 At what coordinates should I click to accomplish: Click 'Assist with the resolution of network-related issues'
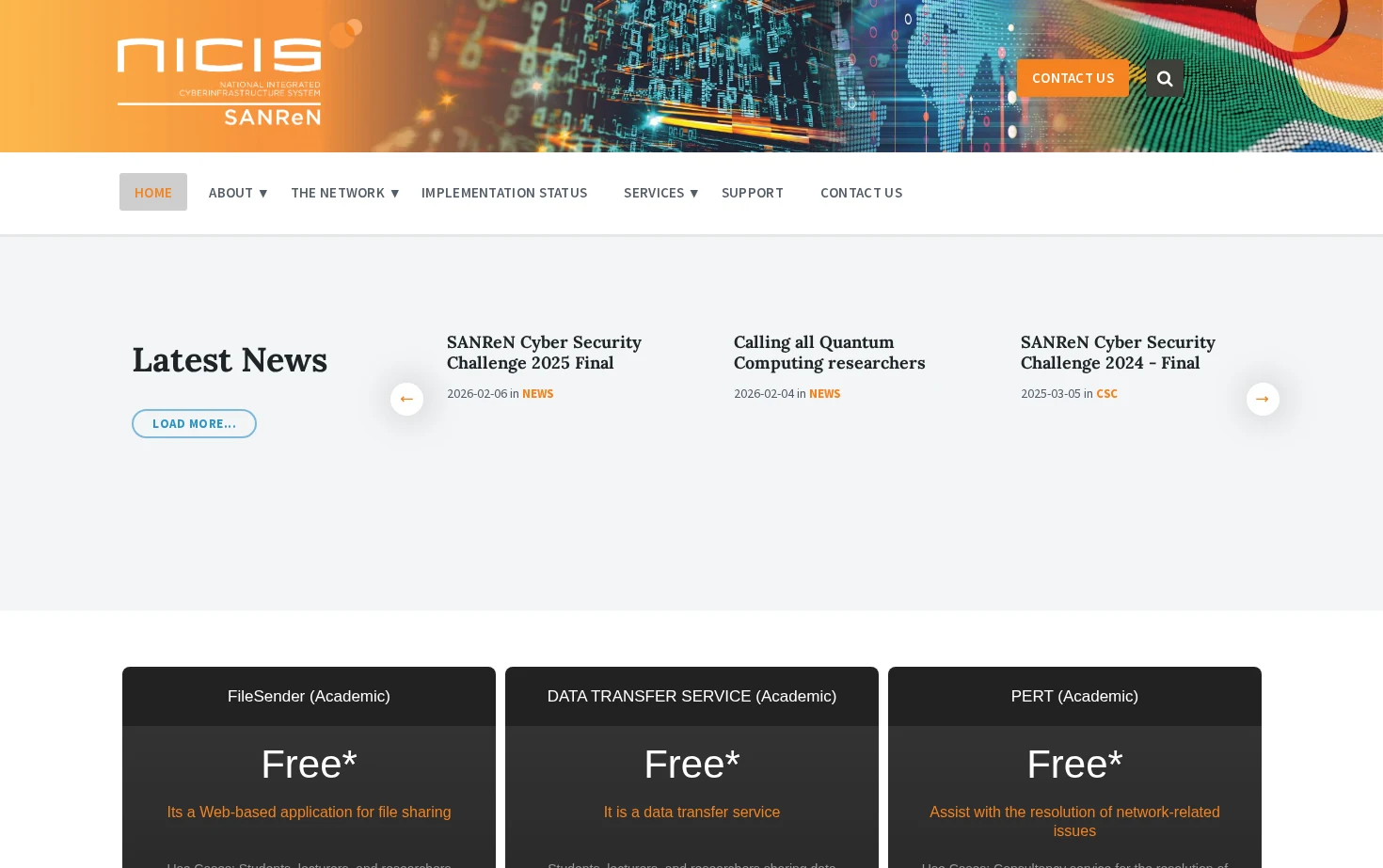[1074, 821]
